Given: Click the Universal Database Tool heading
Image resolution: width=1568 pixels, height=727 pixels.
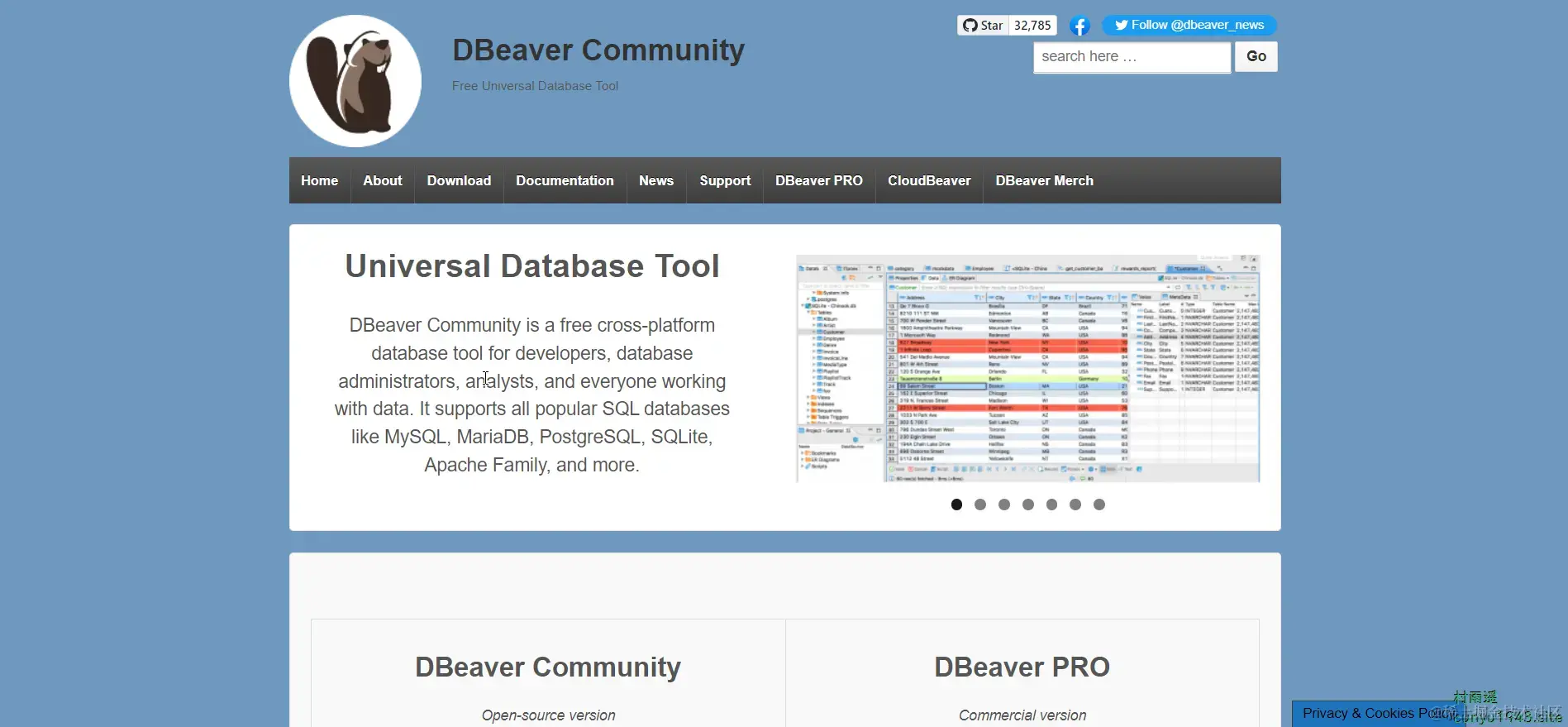Looking at the screenshot, I should click(x=532, y=266).
